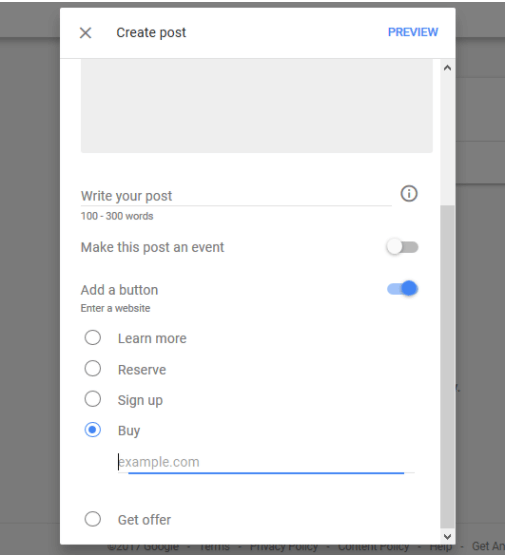Choose the Reserve button type
The height and width of the screenshot is (557, 506).
pos(93,369)
